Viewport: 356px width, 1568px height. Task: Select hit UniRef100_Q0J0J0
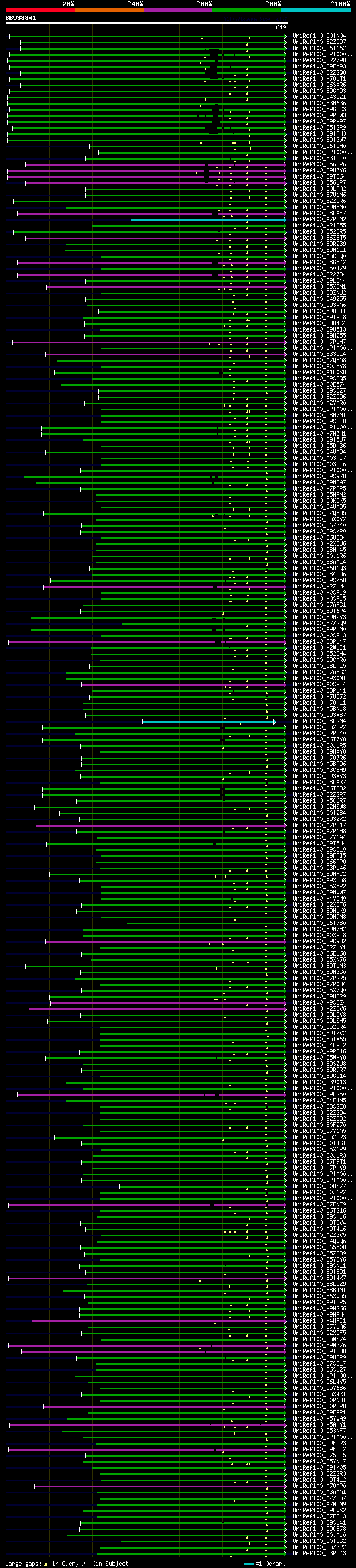(319, 1535)
